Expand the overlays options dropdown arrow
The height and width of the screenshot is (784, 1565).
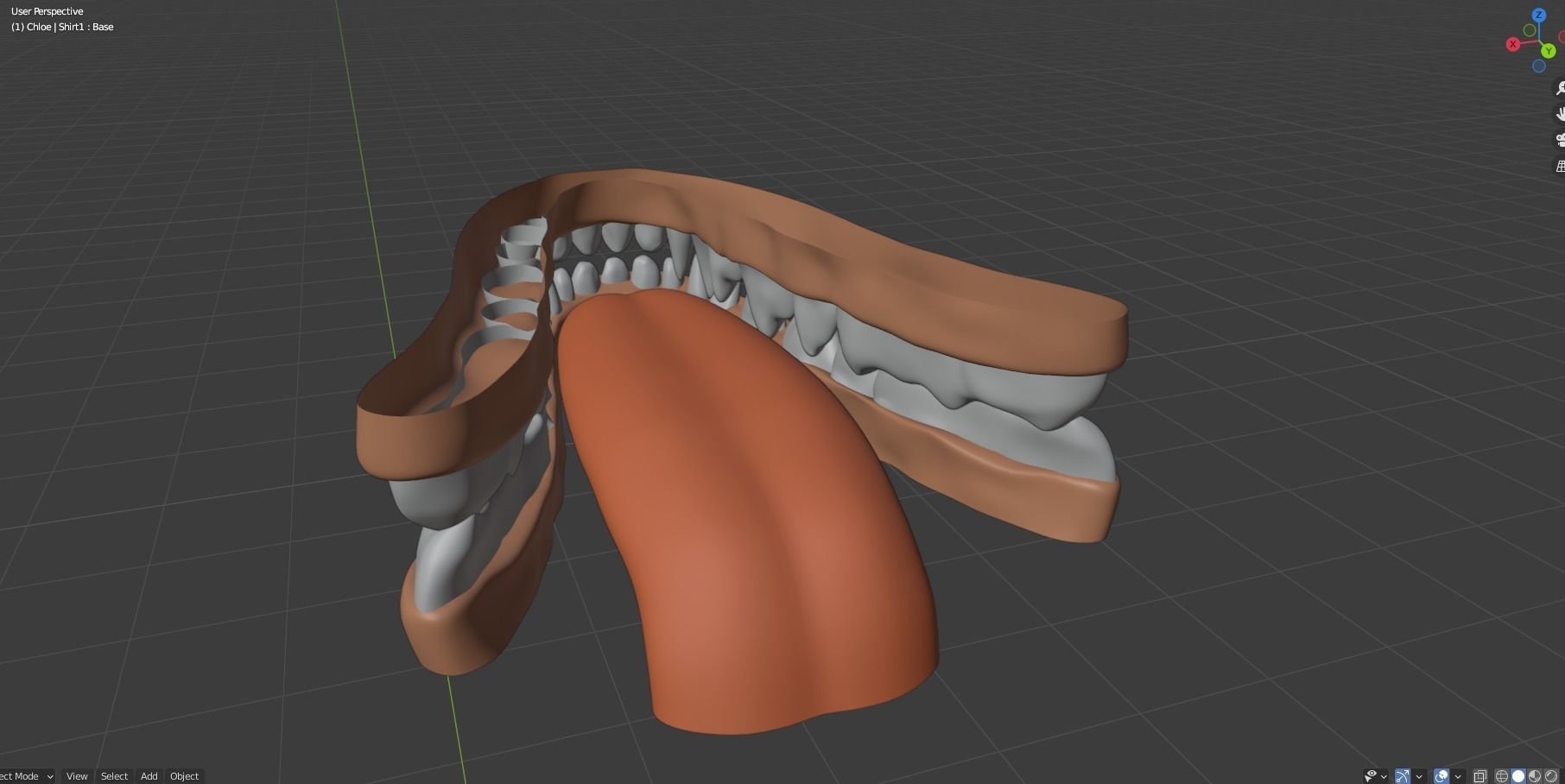point(1458,776)
